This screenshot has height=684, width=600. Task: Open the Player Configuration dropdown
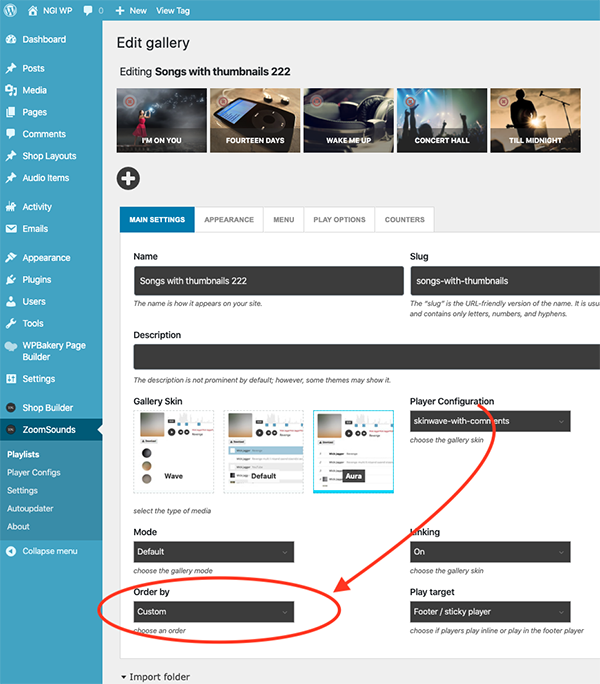click(490, 421)
